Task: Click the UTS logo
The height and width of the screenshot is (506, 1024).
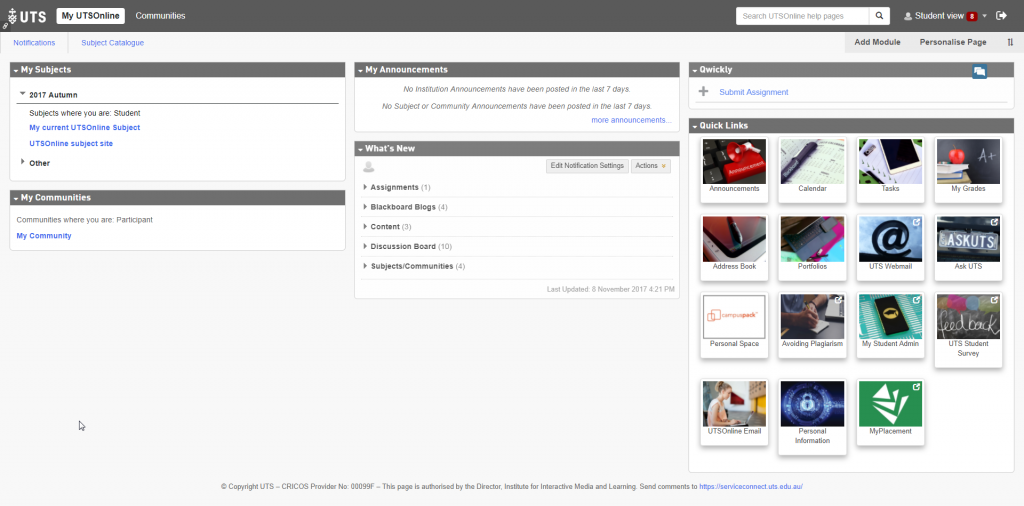Action: 26,16
